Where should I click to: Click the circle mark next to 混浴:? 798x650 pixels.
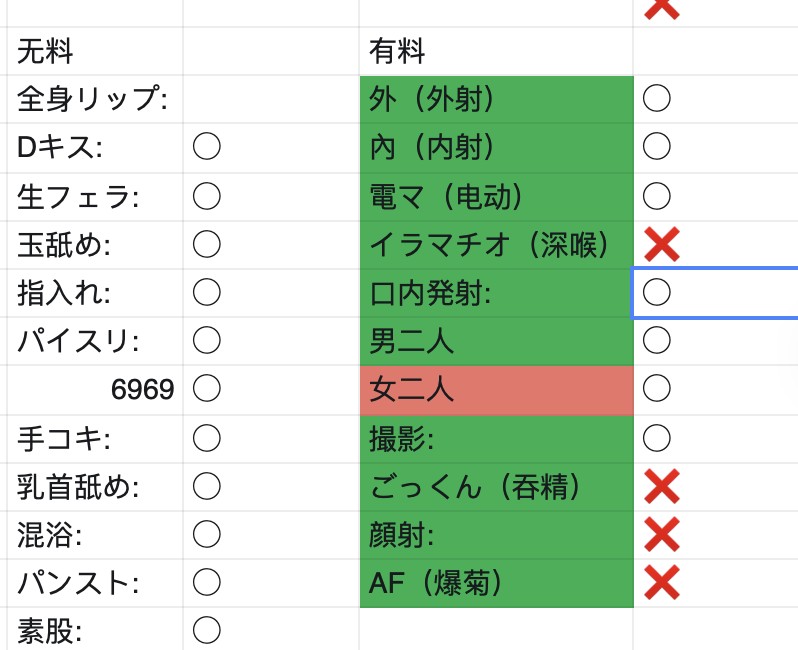(207, 534)
